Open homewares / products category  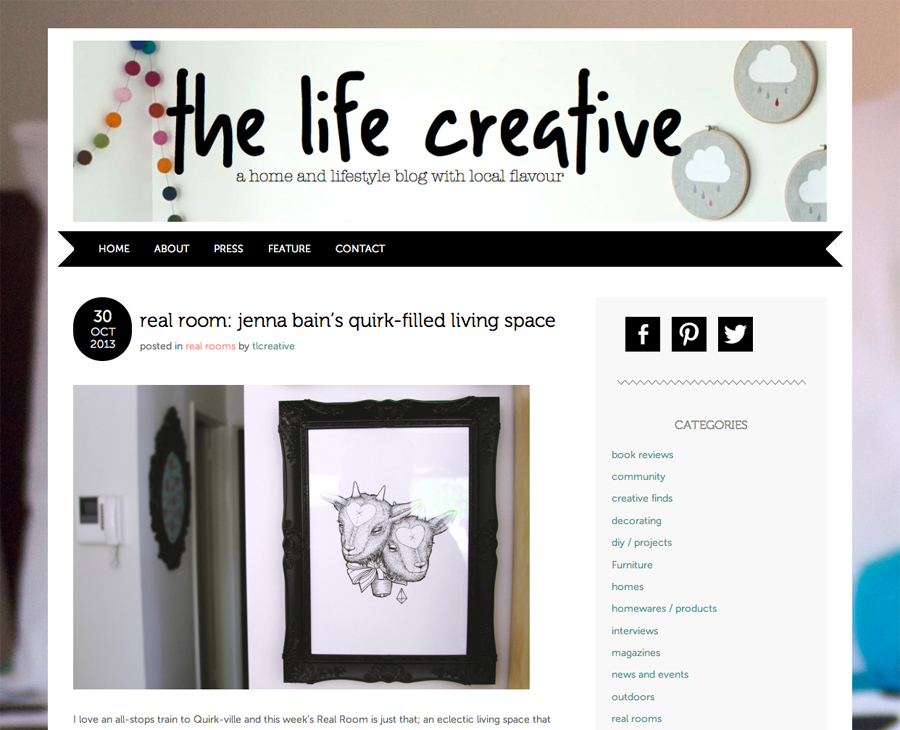pyautogui.click(x=664, y=608)
